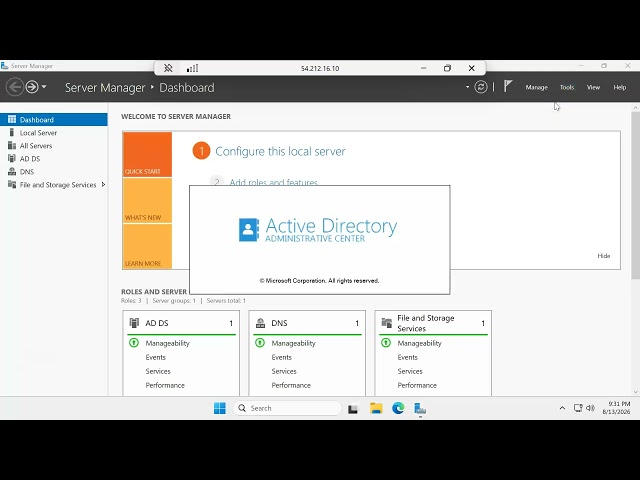Viewport: 640px width, 480px height.
Task: Open Manageability in AD DS tile
Action: [167, 343]
